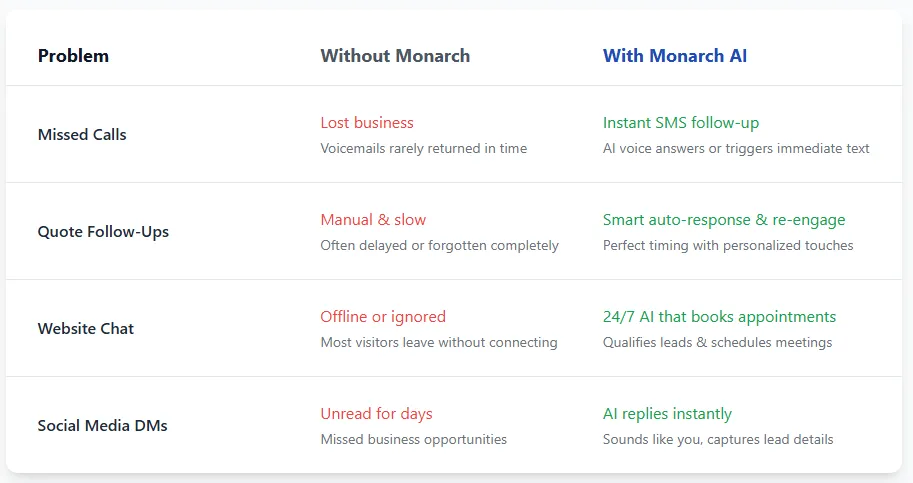Select the Instant SMS follow-up text
The width and height of the screenshot is (913, 483).
coord(681,123)
